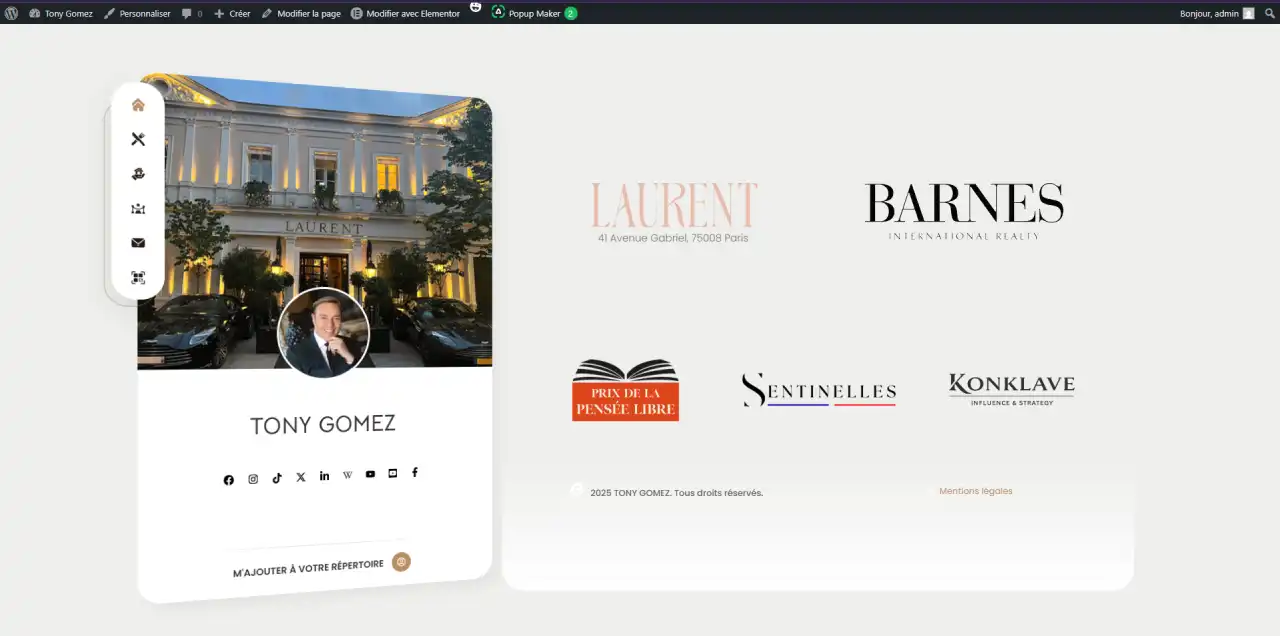Open the X (Twitter) profile icon
Viewport: 1280px width, 636px height.
300,477
